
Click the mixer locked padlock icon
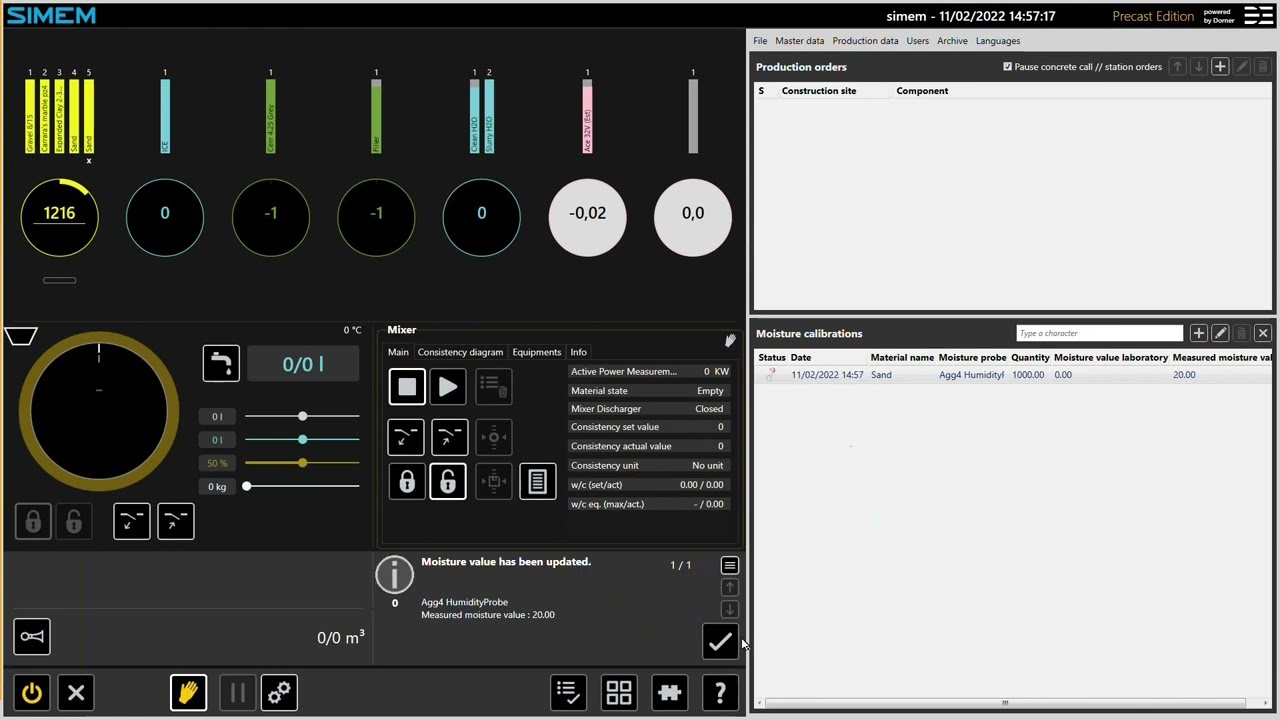coord(406,482)
